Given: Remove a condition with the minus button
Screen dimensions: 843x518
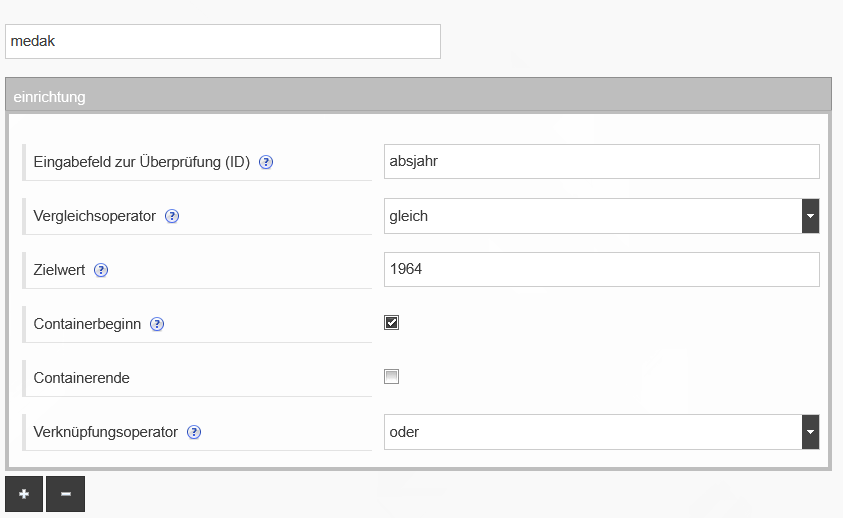Looking at the screenshot, I should (x=65, y=494).
